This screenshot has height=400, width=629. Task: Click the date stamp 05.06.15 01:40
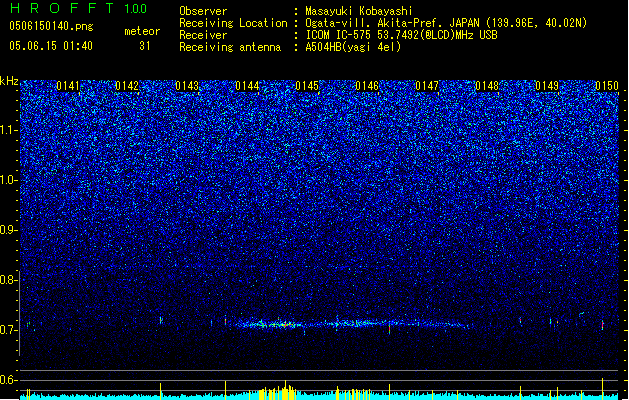point(51,46)
